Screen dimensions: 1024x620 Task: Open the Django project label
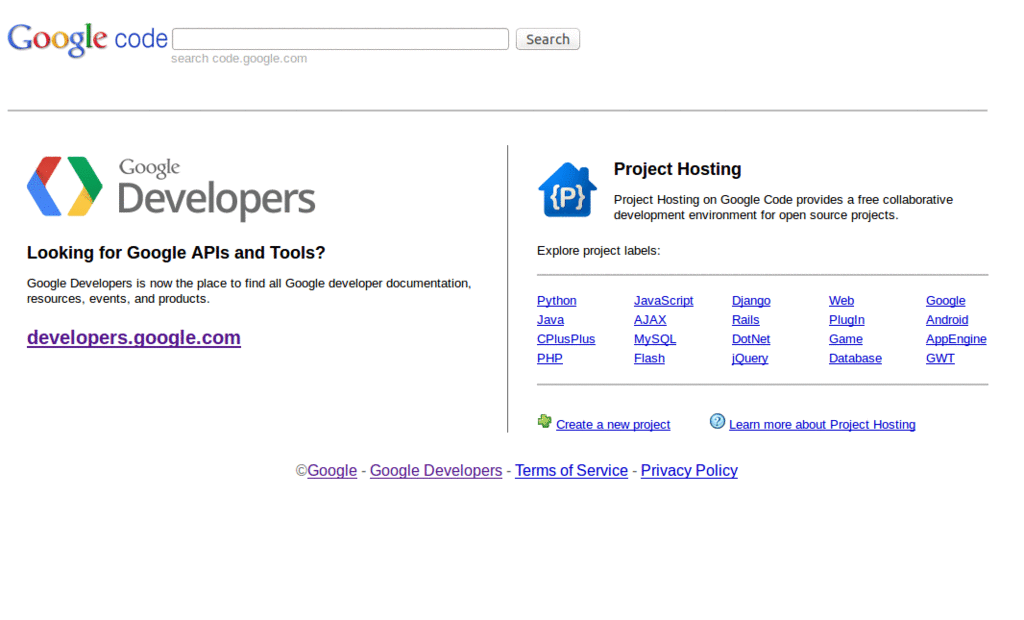[x=751, y=301]
